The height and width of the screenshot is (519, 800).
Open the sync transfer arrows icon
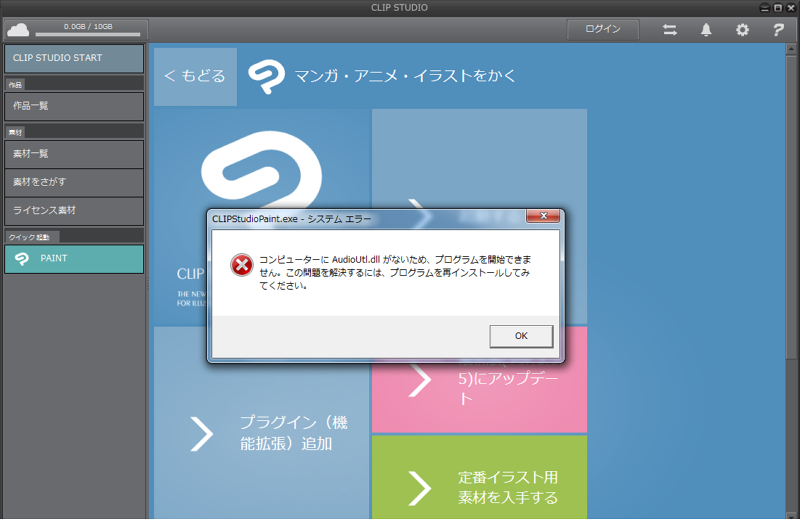670,30
